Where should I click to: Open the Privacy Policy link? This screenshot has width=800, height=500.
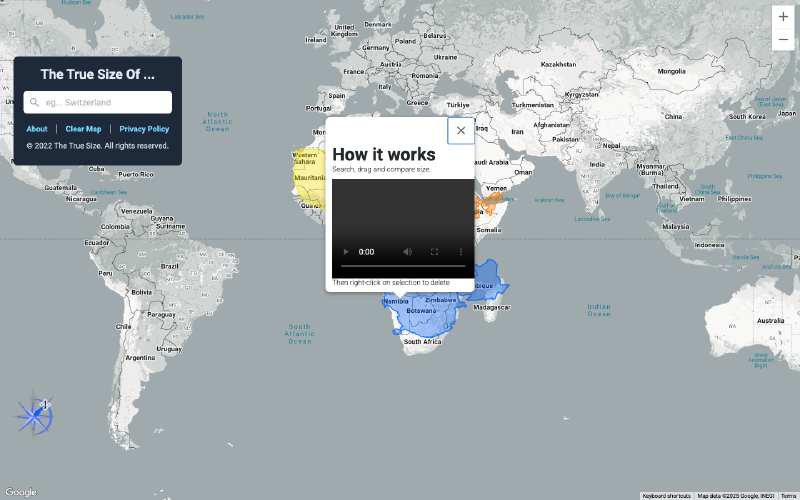(144, 129)
